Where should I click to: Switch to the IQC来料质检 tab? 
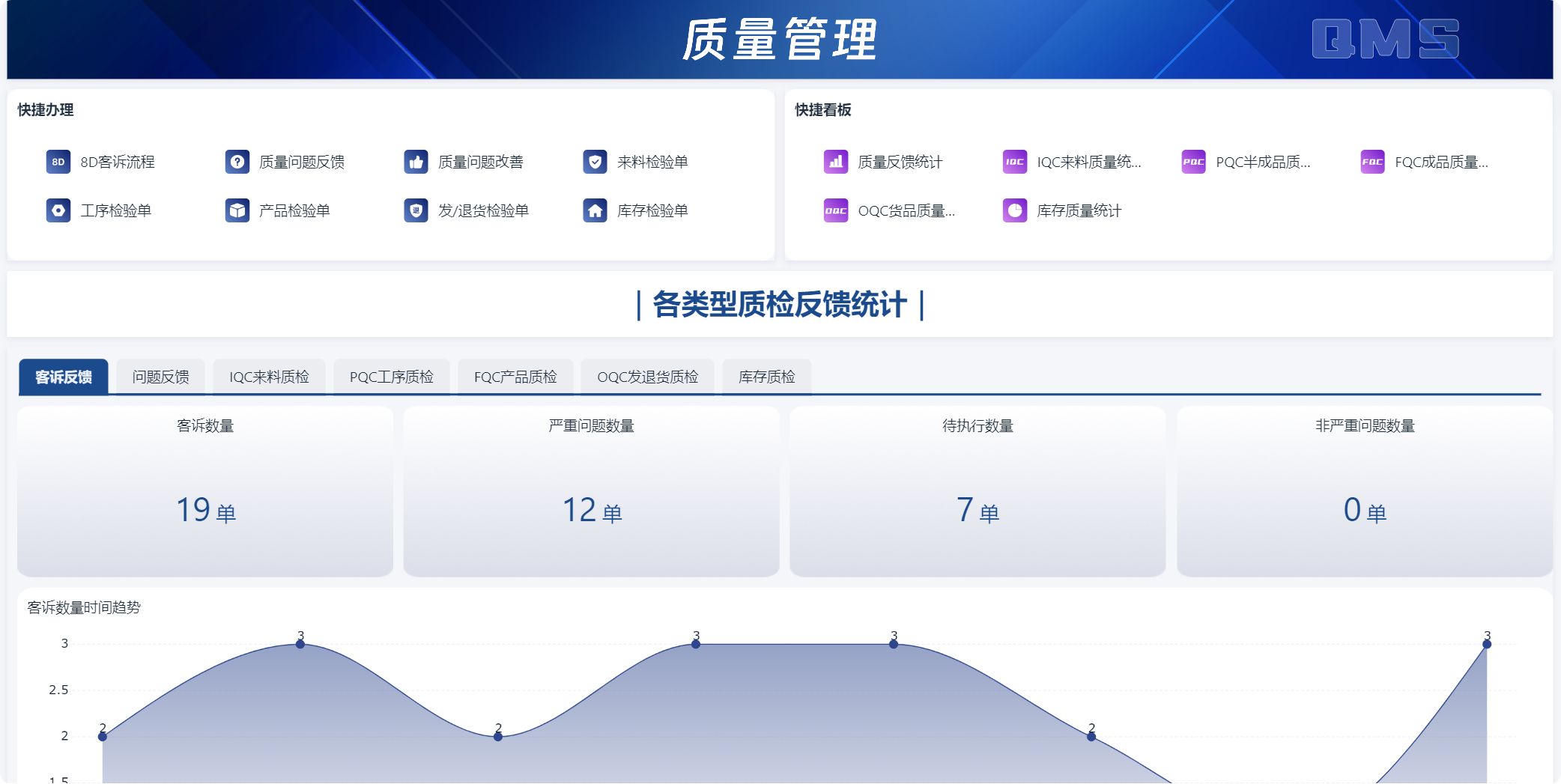269,377
